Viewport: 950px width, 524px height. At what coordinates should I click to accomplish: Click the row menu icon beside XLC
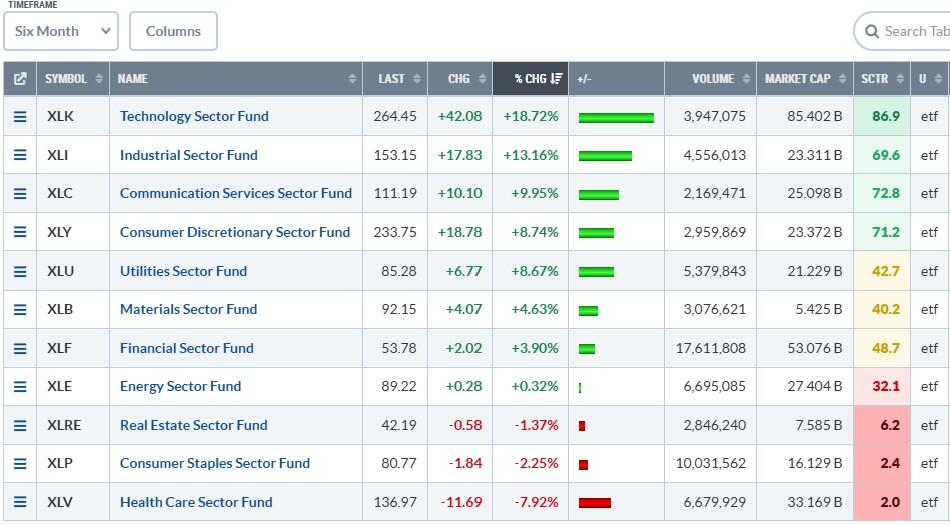[x=19, y=194]
